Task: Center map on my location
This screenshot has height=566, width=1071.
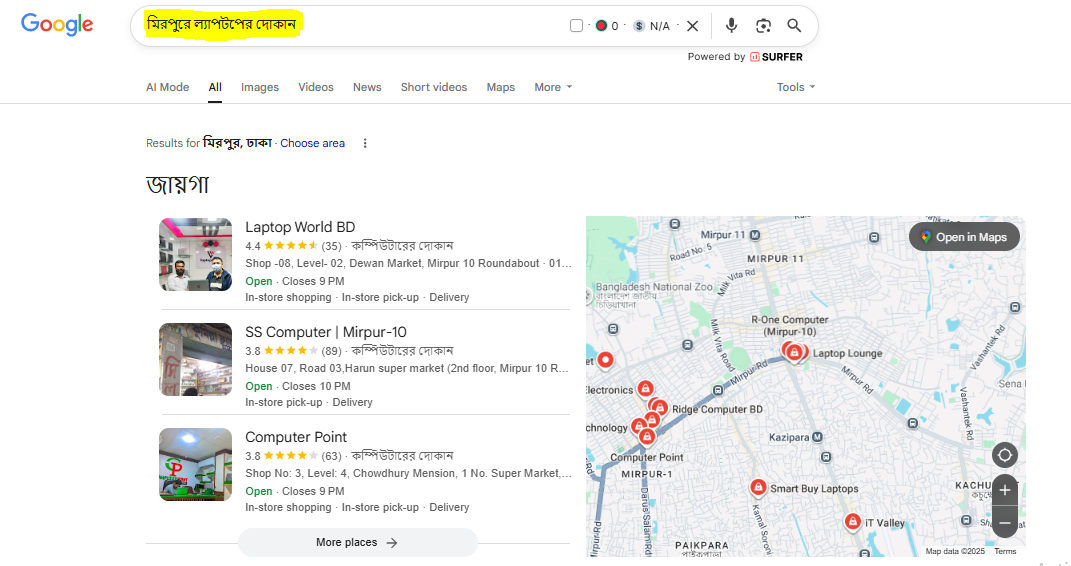Action: tap(1005, 455)
